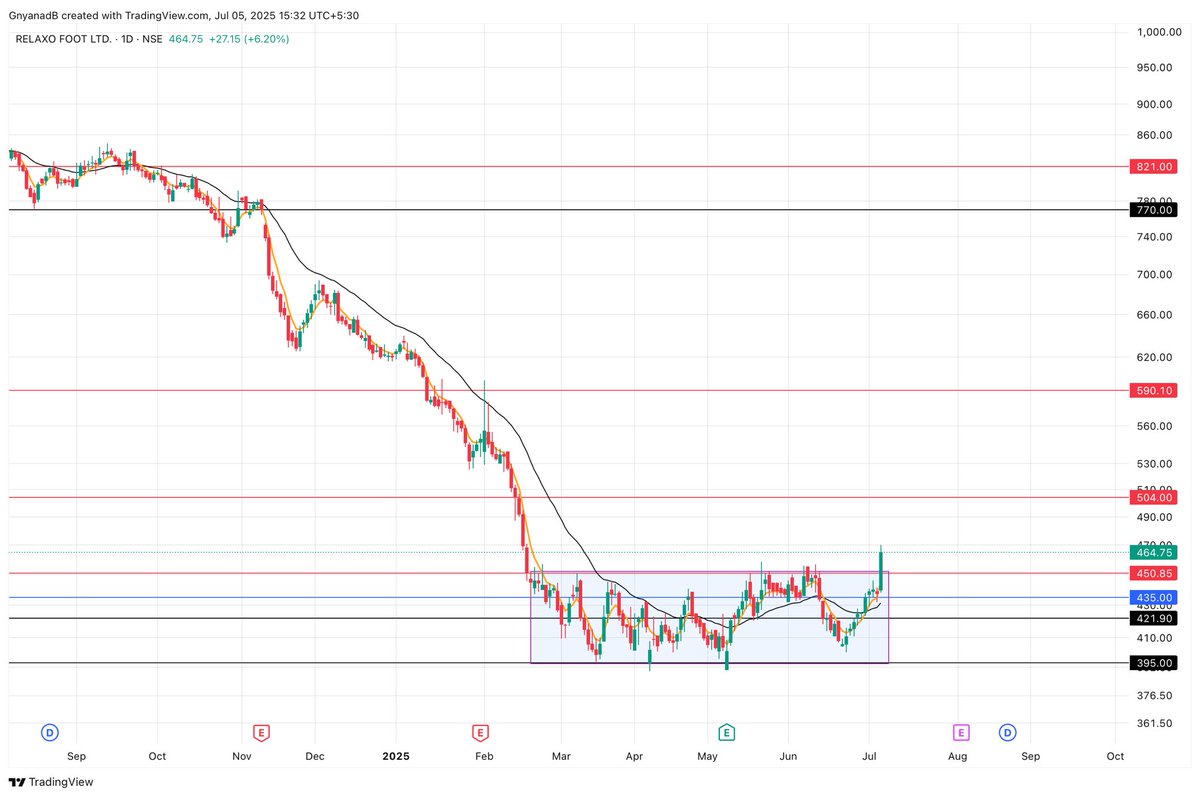Click the 435.00 blue price level label
Screen dimensions: 1200x798
click(1152, 597)
